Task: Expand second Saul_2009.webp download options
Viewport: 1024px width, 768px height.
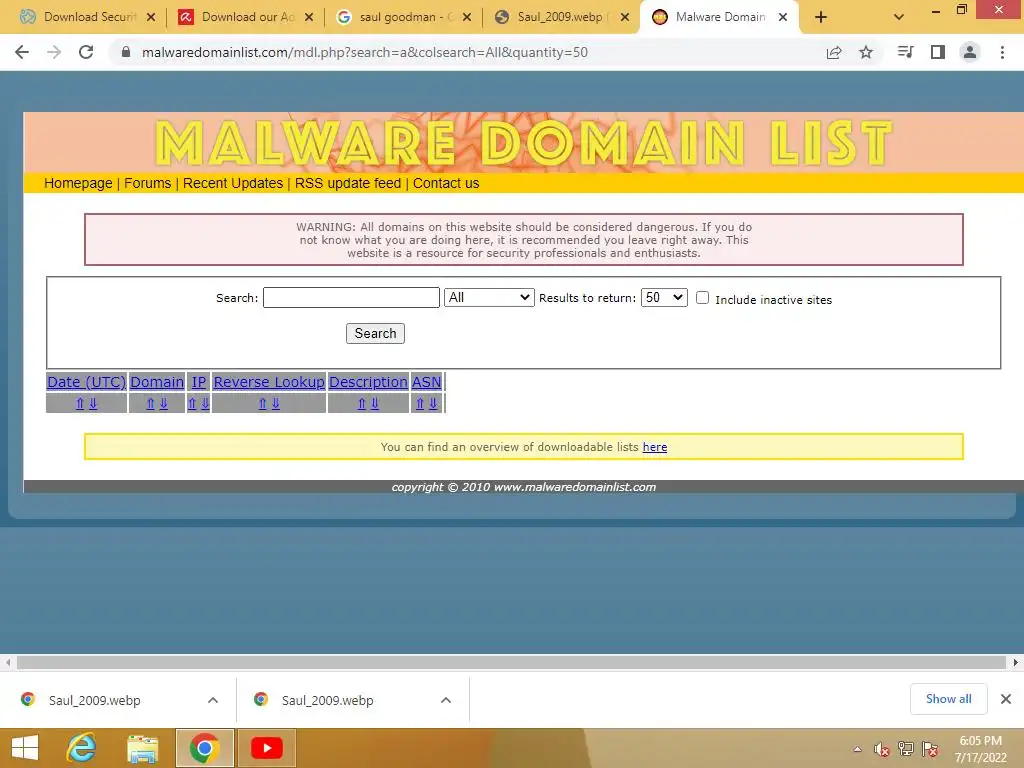Action: point(446,700)
